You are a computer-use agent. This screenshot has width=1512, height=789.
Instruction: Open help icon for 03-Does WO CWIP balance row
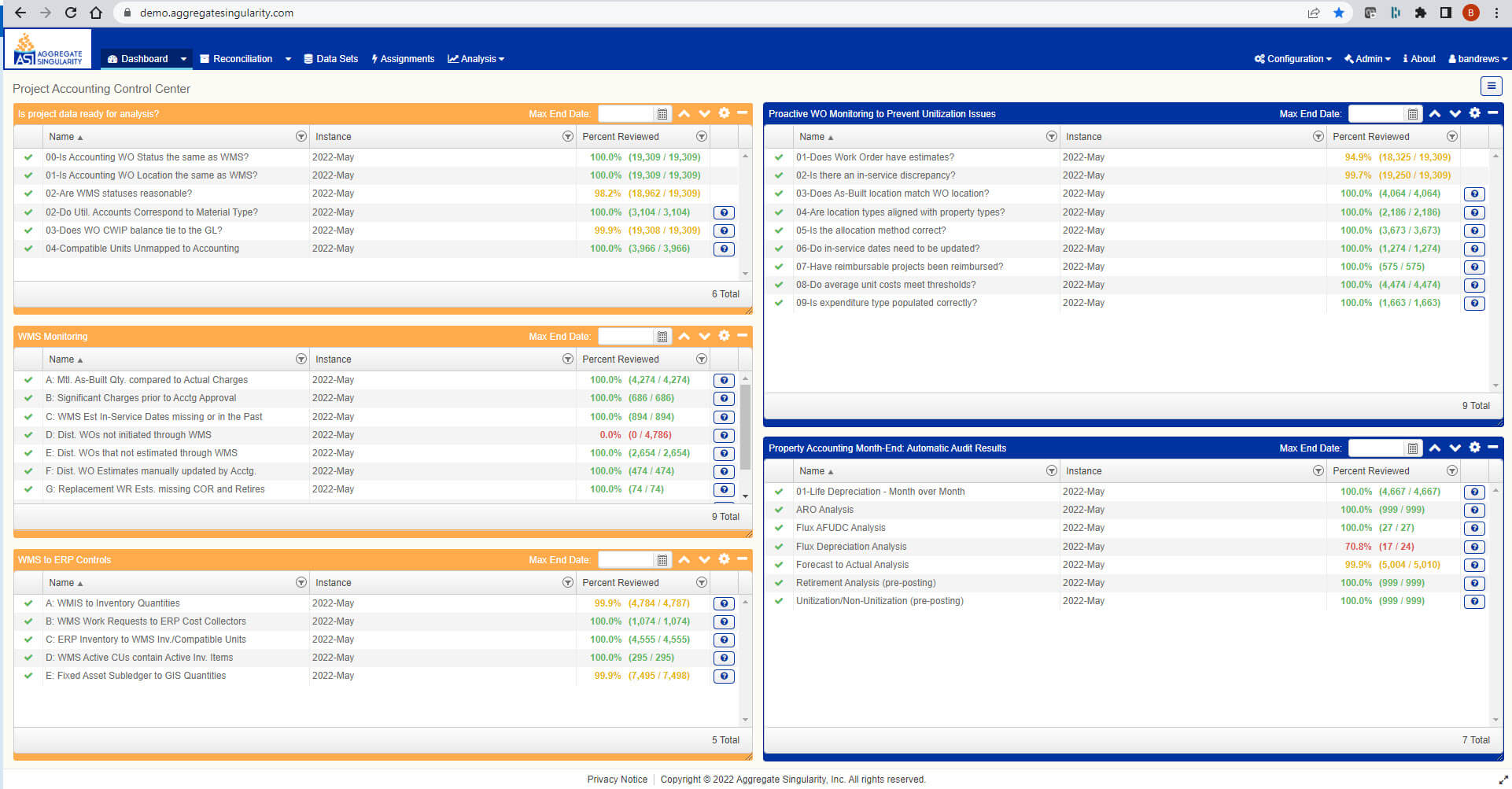(724, 231)
